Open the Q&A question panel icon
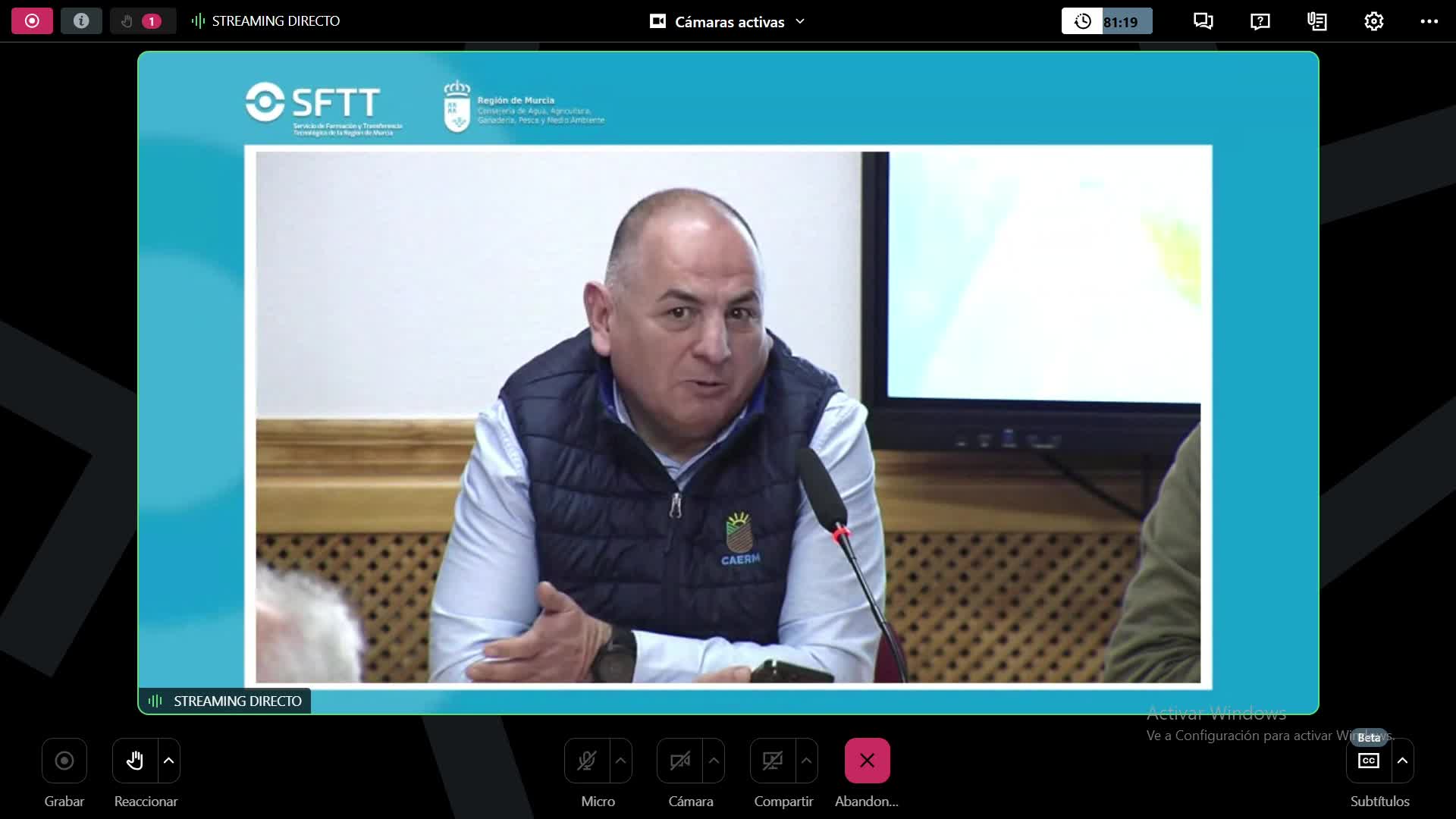The height and width of the screenshot is (819, 1456). click(x=1260, y=21)
